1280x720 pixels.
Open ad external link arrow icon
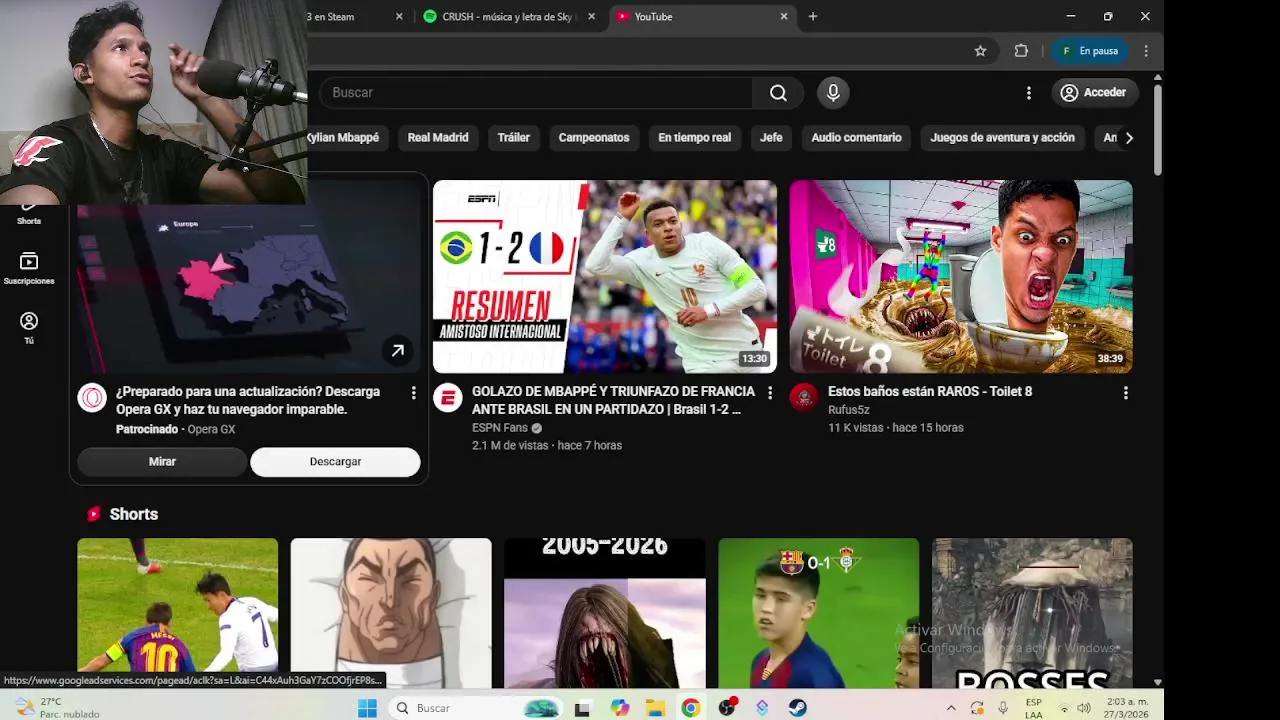pos(398,351)
